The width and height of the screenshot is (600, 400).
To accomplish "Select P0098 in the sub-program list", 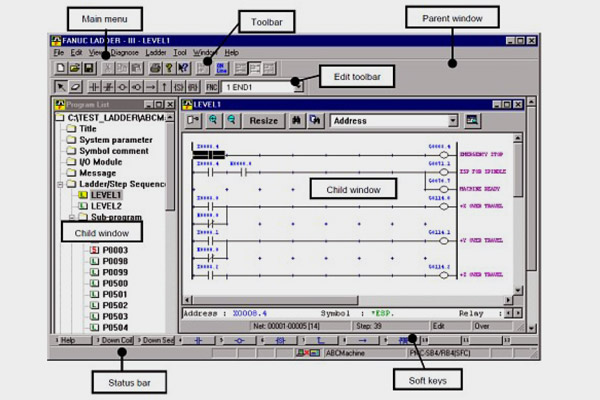I will point(115,261).
